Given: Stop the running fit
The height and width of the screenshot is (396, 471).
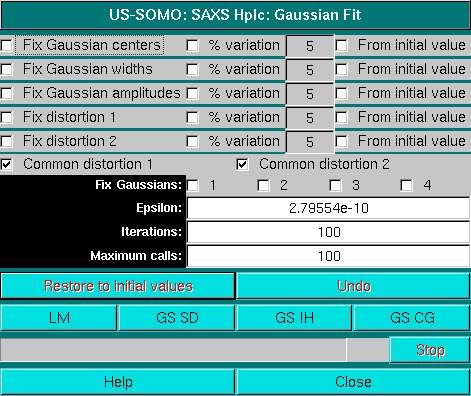Looking at the screenshot, I should pos(430,350).
